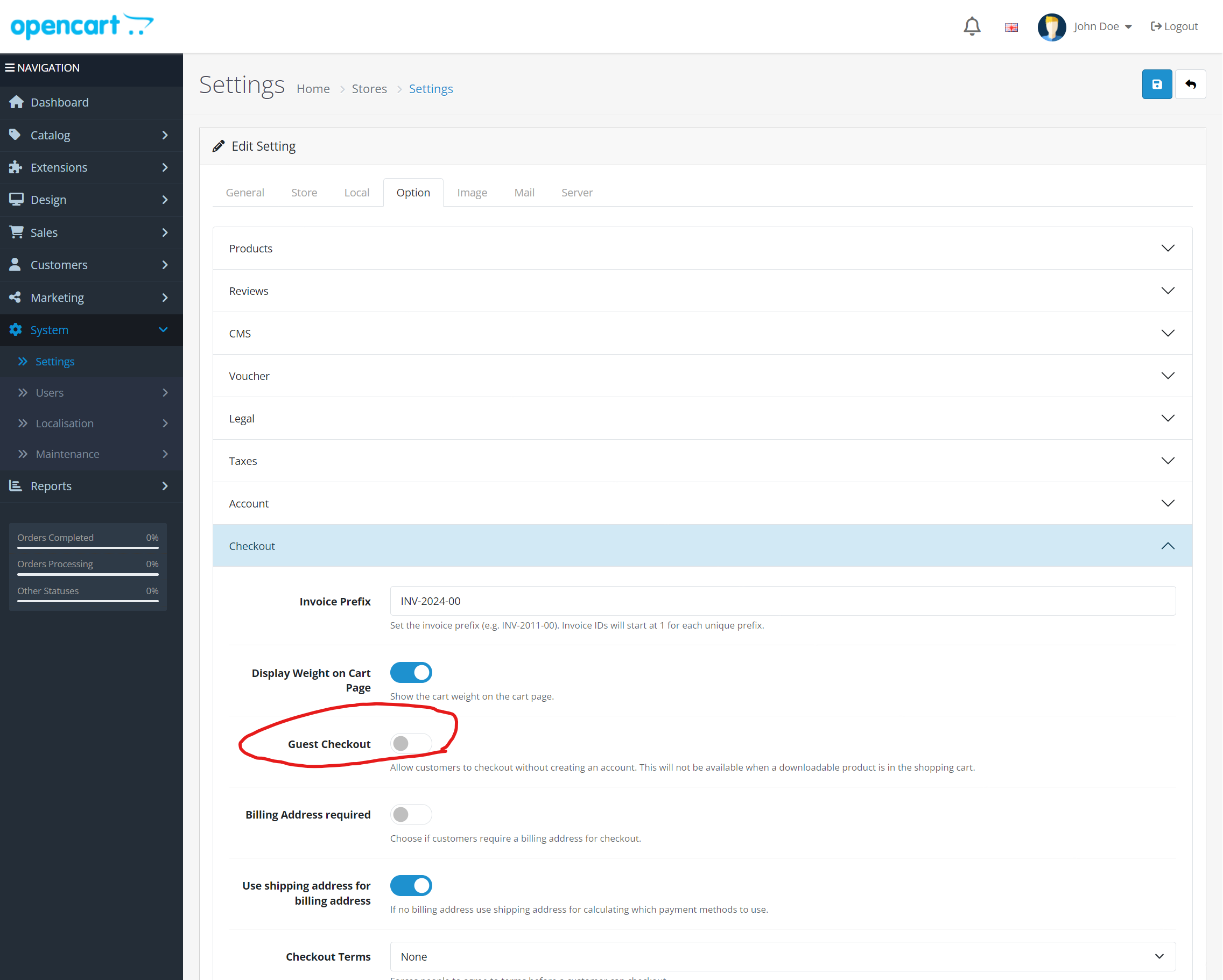Switch to the General tab
Viewport: 1223px width, 980px height.
point(245,192)
